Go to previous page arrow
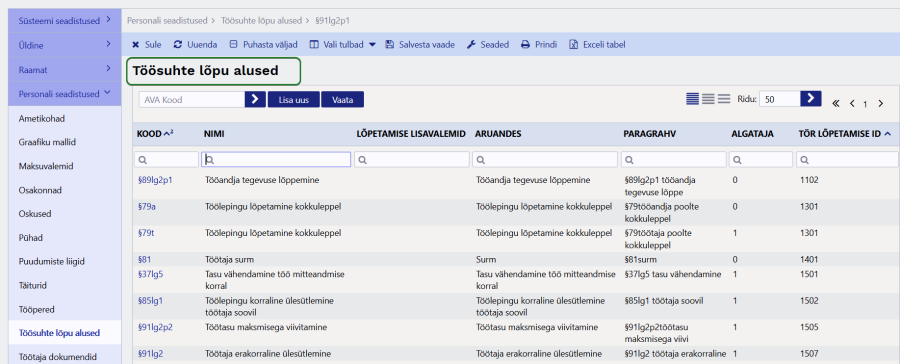Image resolution: width=900 pixels, height=364 pixels. click(852, 103)
